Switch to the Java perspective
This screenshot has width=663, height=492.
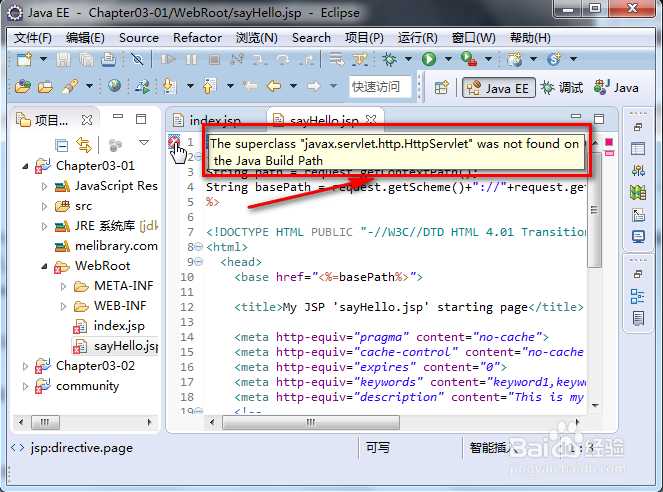click(616, 88)
